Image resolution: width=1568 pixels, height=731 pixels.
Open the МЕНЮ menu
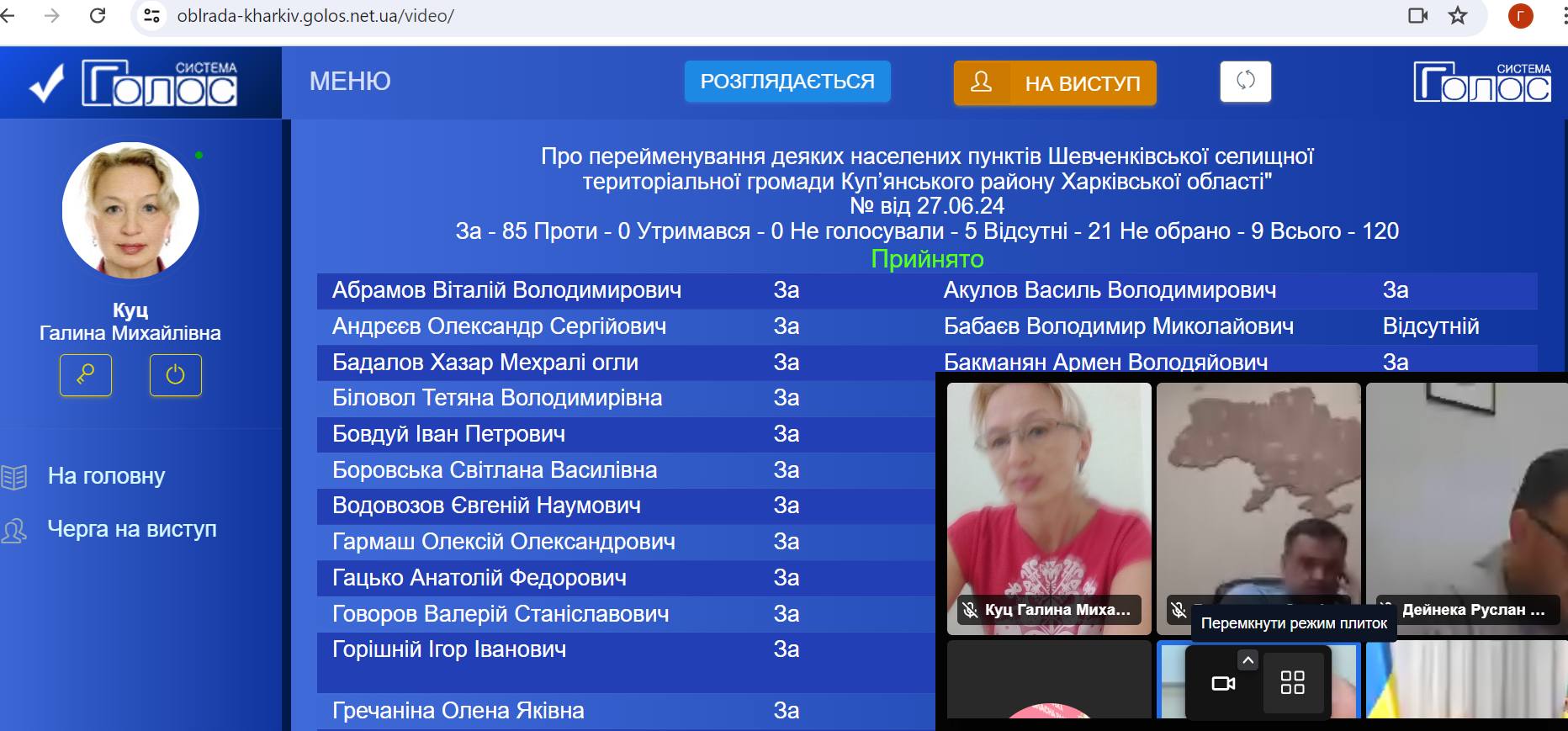[x=350, y=82]
